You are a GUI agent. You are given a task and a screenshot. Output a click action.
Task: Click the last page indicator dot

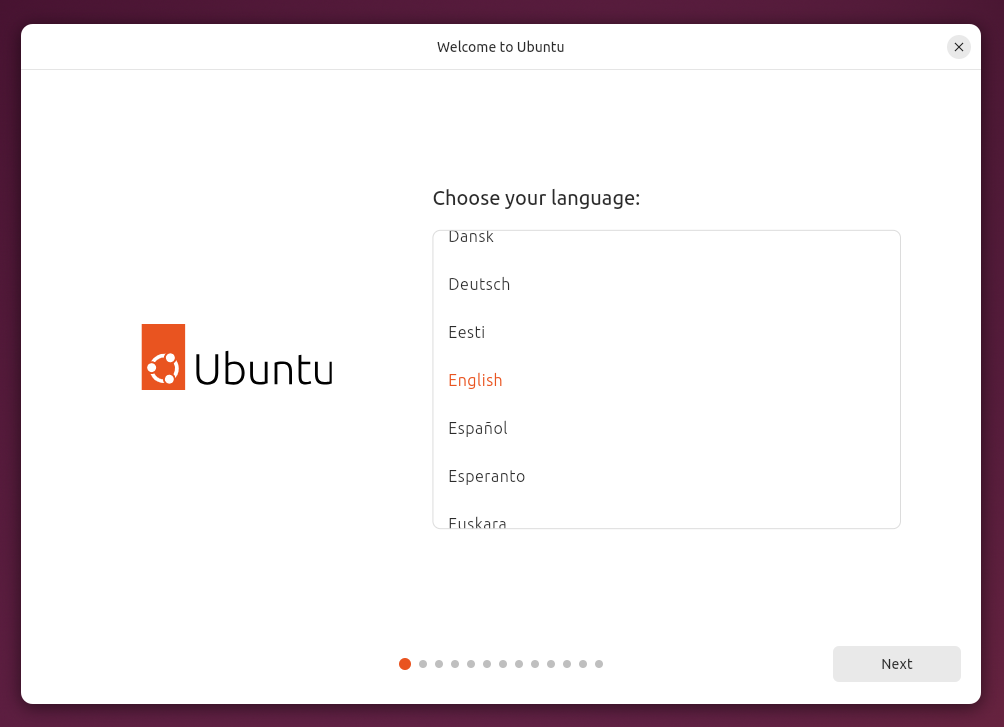598,663
